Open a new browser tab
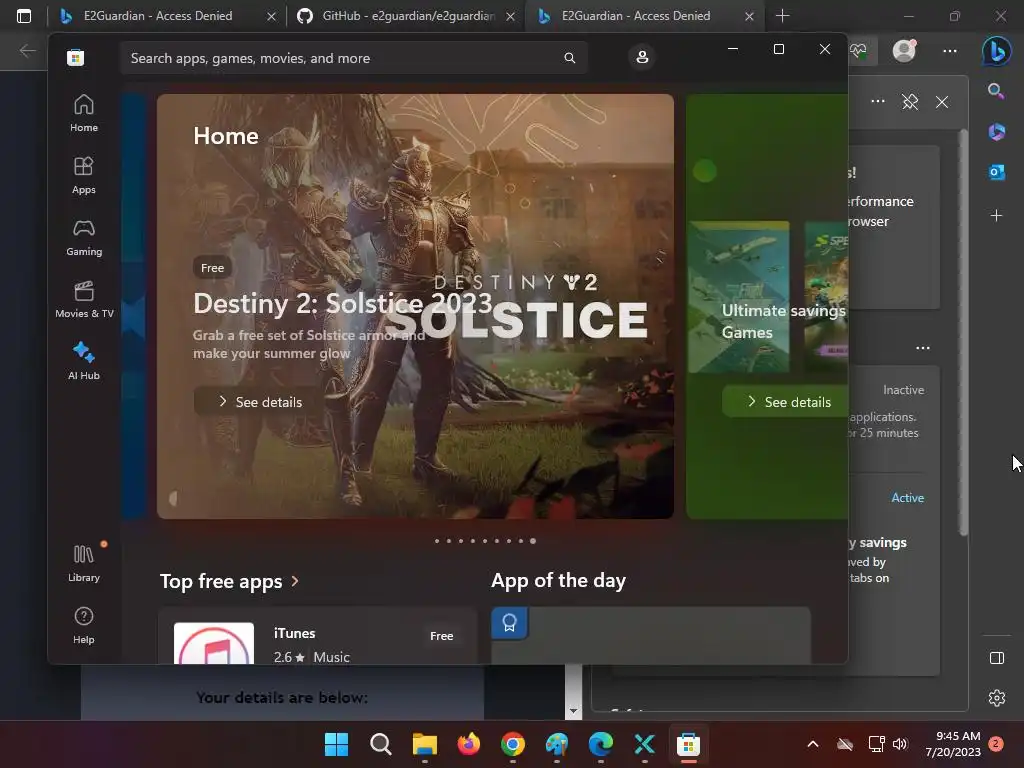The image size is (1024, 768). click(x=782, y=16)
